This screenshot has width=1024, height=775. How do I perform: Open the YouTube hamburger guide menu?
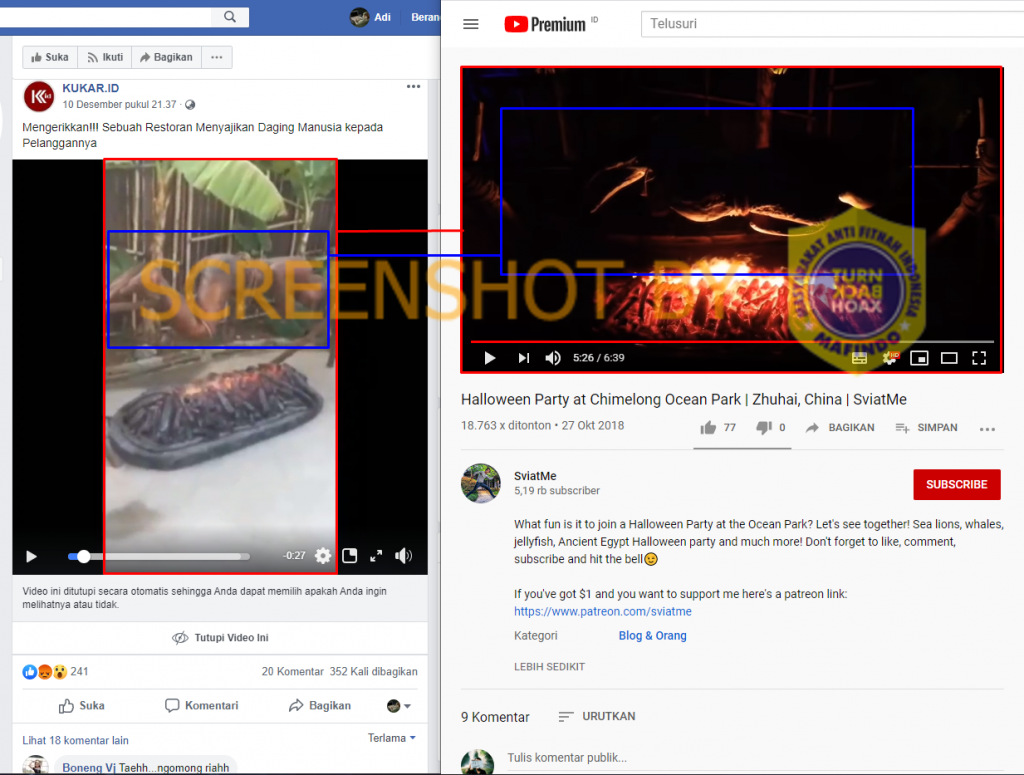(x=471, y=24)
